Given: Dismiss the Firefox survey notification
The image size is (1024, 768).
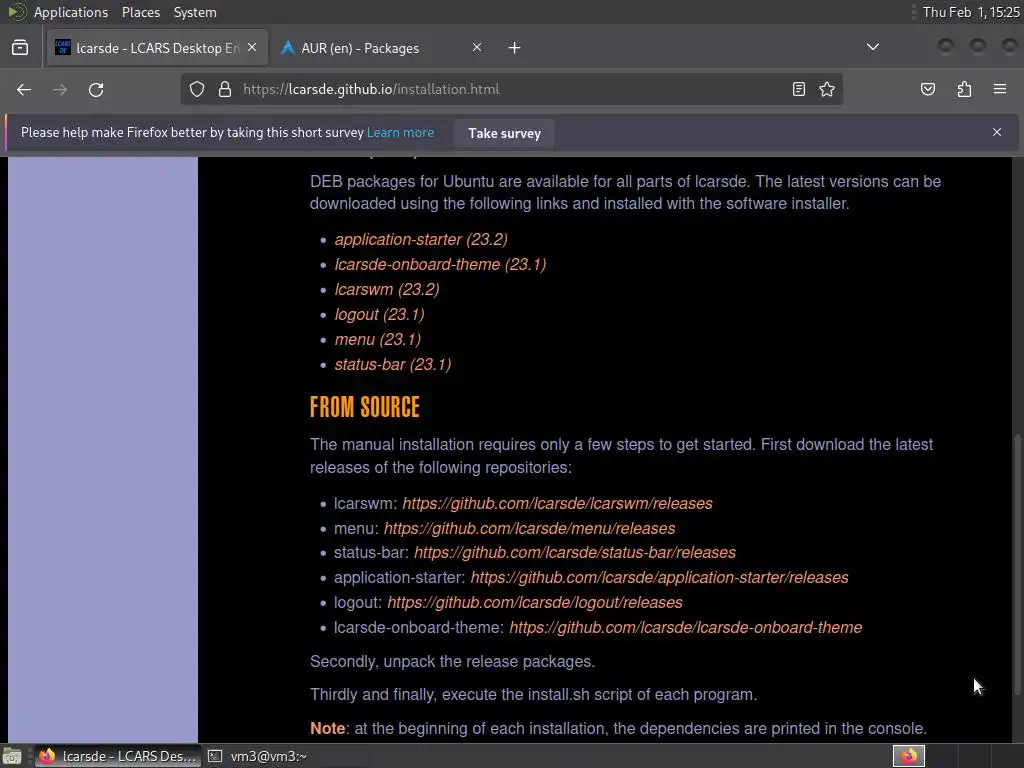Looking at the screenshot, I should (x=997, y=132).
